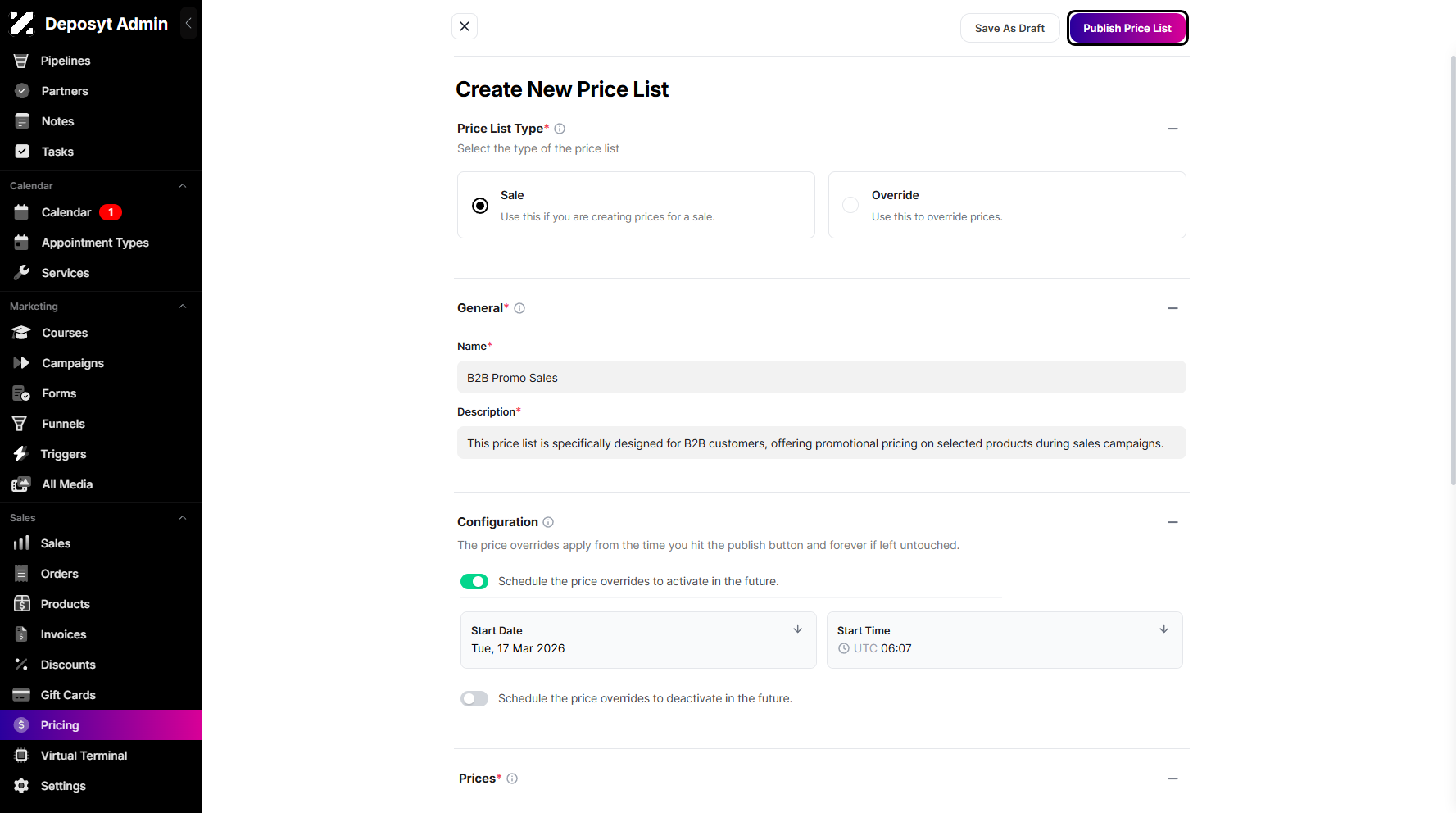This screenshot has width=1456, height=813.
Task: Open Orders in the sidebar
Action: (x=101, y=574)
